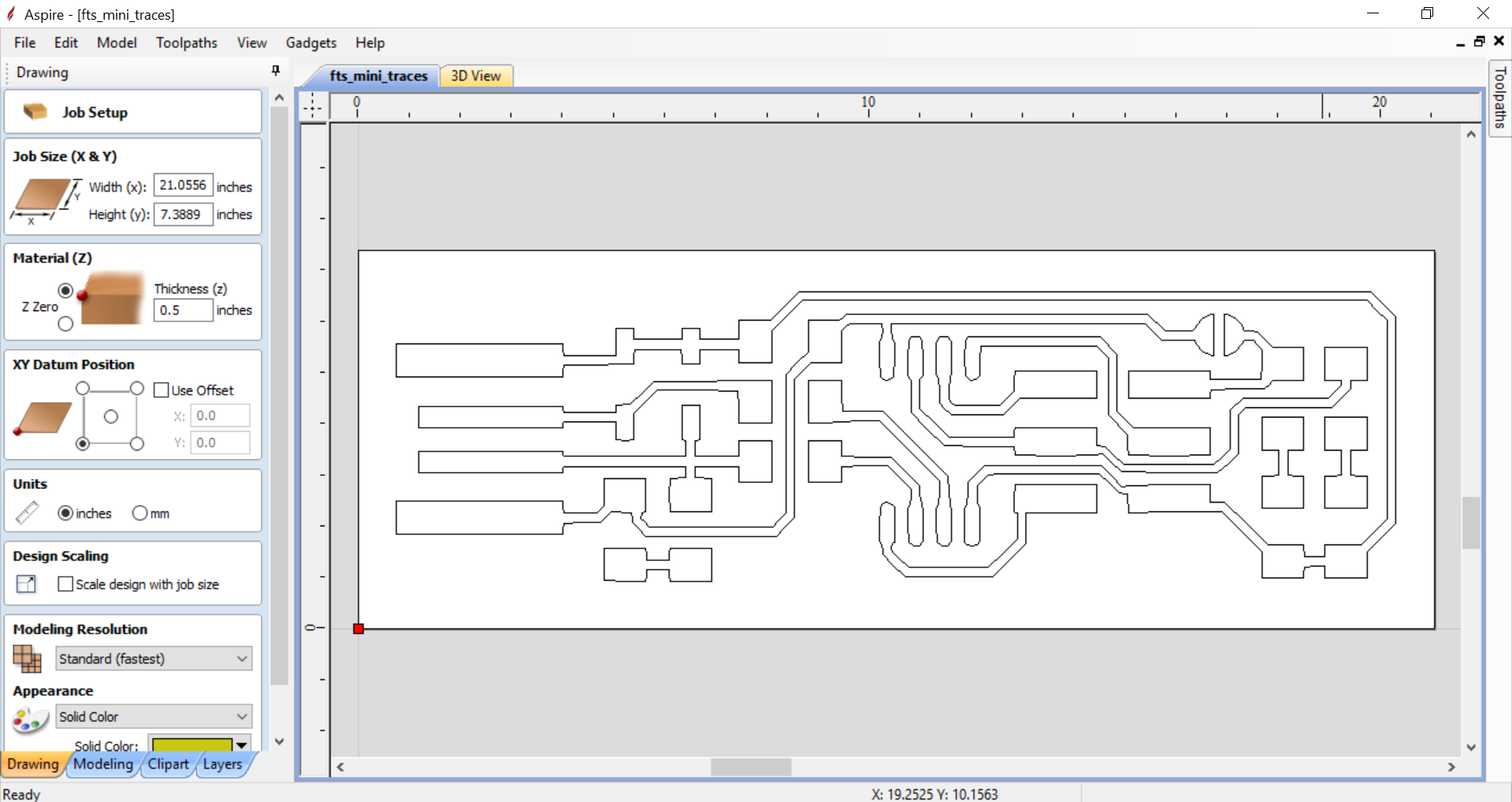
Task: Open the Toolpaths side panel tab
Action: [1500, 98]
